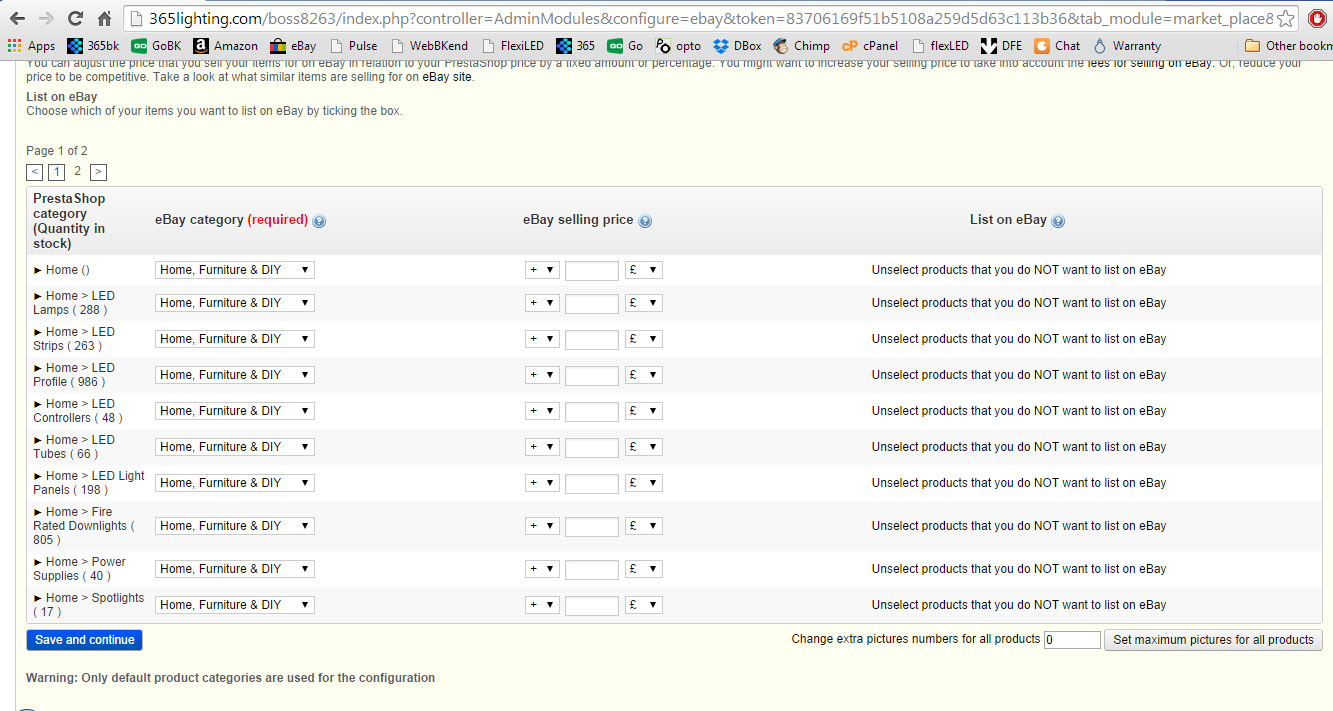Open the Apps bookmarks shortcut
The width and height of the screenshot is (1333, 711).
click(31, 45)
